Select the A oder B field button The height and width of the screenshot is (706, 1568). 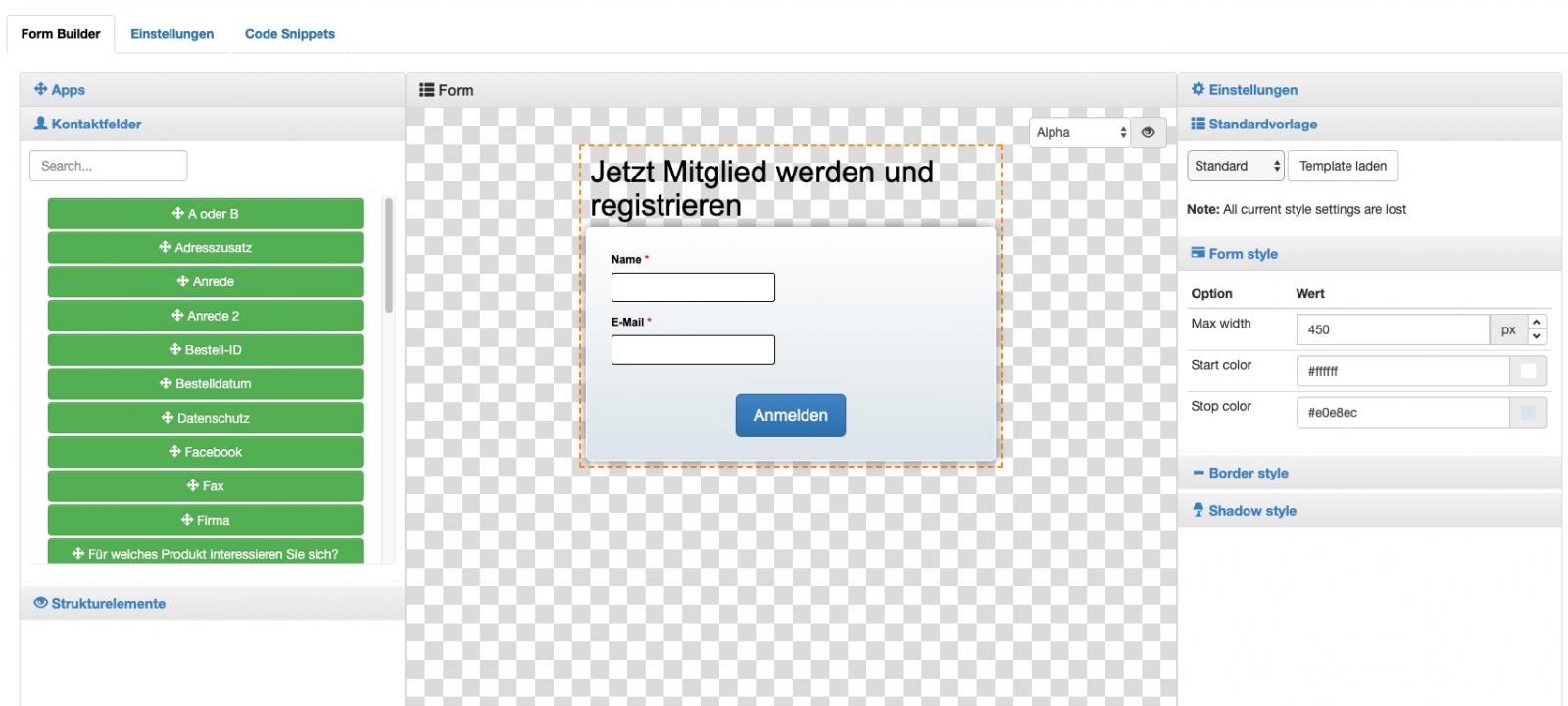pos(205,214)
